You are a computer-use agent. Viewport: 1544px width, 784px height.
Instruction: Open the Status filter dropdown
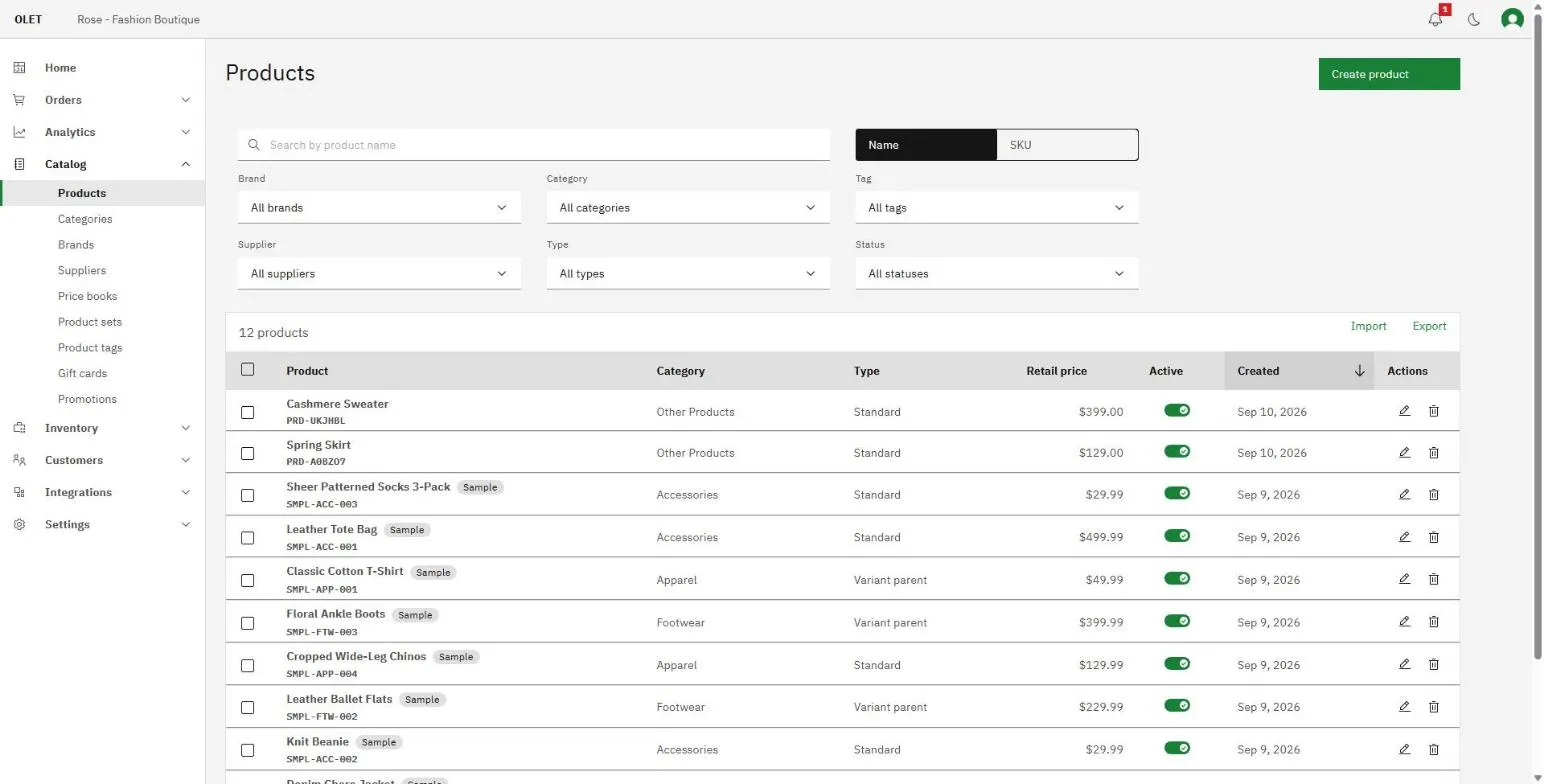click(997, 274)
